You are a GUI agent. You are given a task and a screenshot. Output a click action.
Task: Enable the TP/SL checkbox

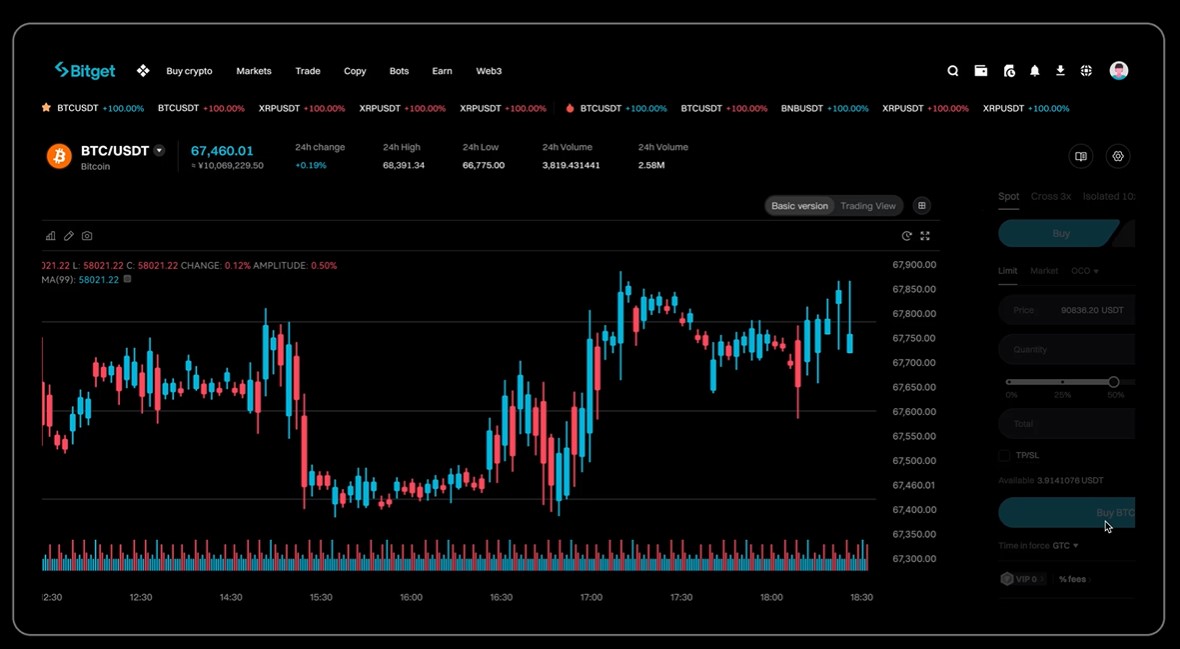pos(1004,456)
